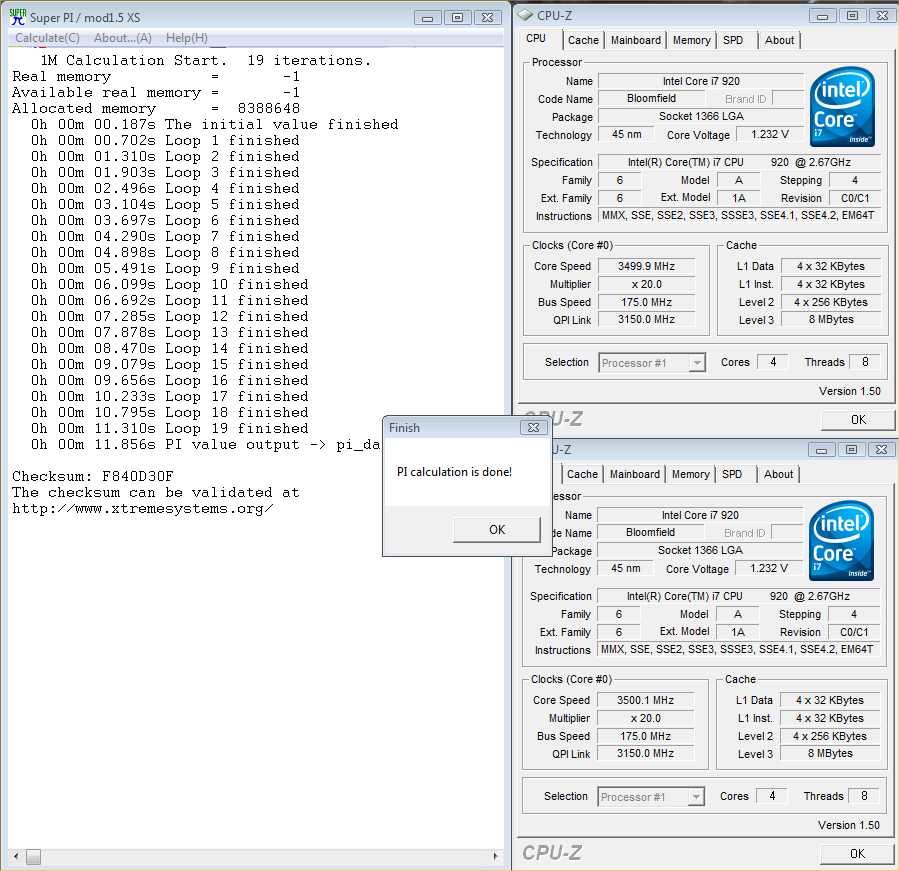Close the Finish dialog with its X button
Screen dimensions: 899x871
click(533, 428)
